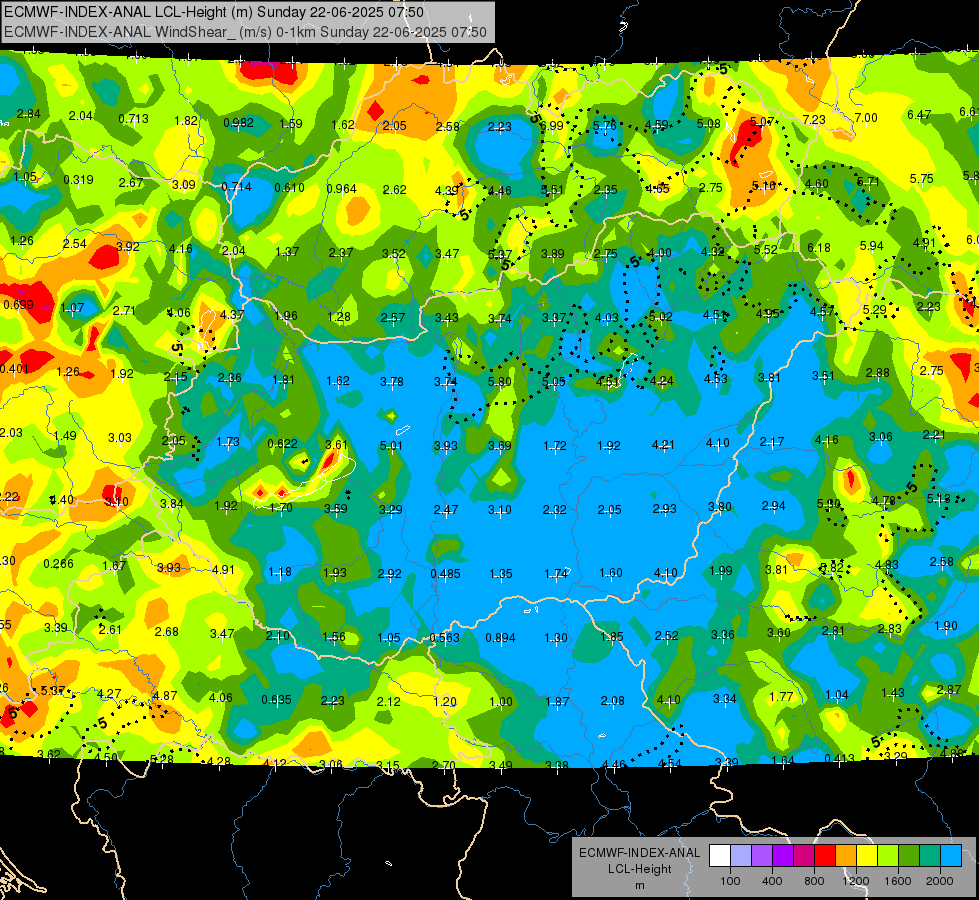The height and width of the screenshot is (900, 979).
Task: Click the wind shear value 7.00
Action: pos(865,117)
